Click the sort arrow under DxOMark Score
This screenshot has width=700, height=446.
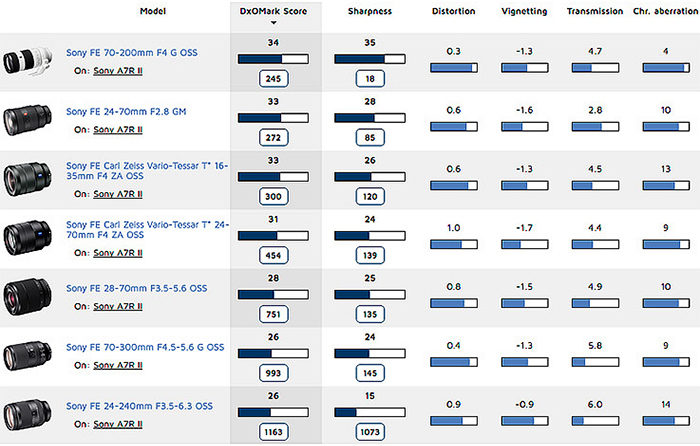(274, 23)
